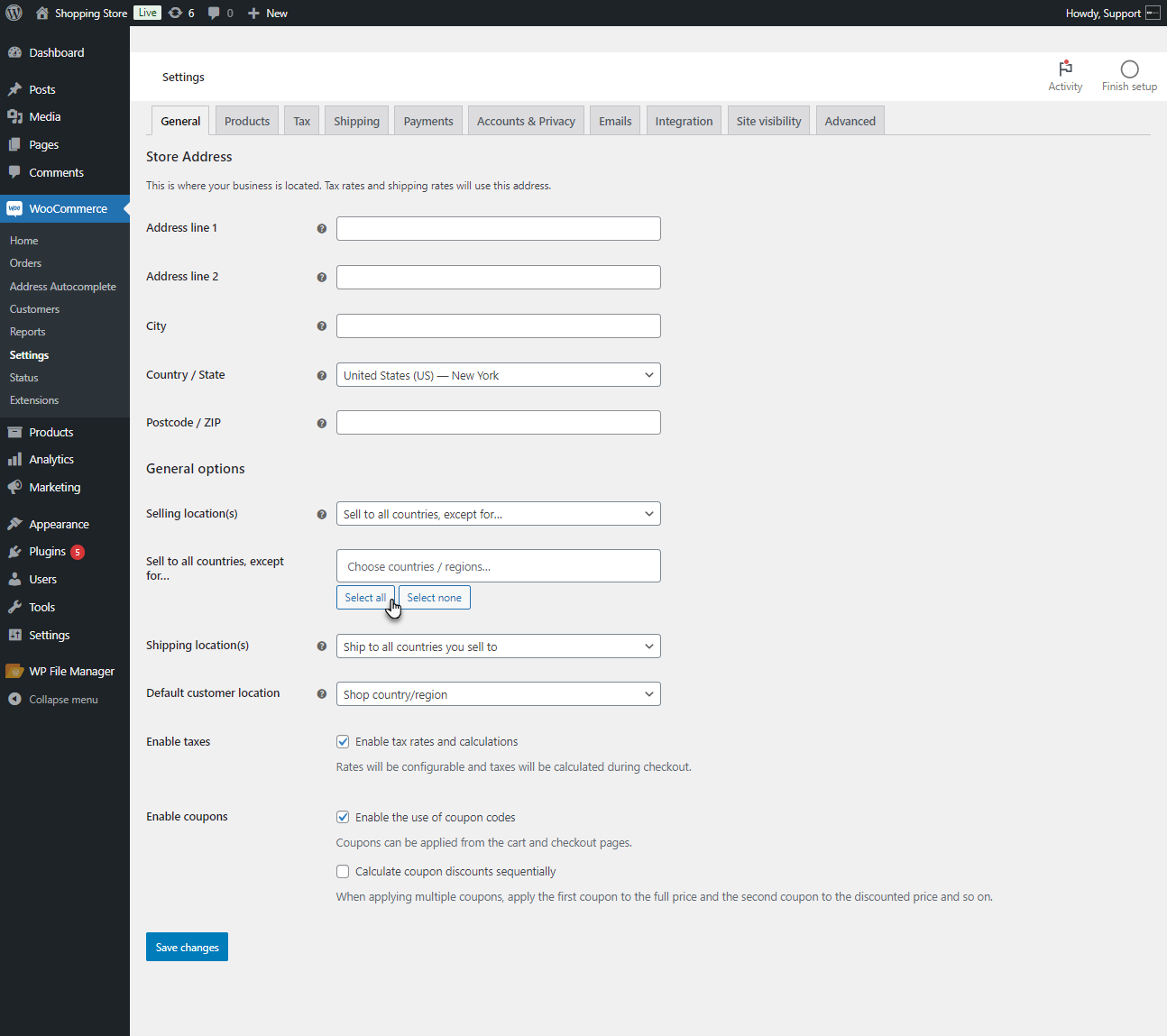
Task: Switch to the Products settings tab
Action: (247, 121)
